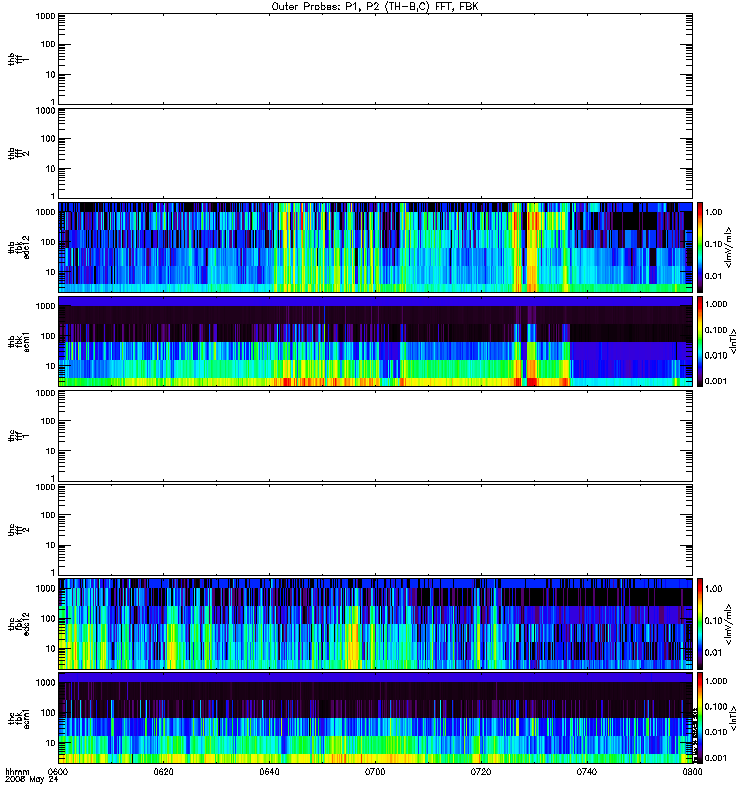Click the 0.001 value on thc scm1 color bar
The image size is (750, 800).
click(x=716, y=758)
